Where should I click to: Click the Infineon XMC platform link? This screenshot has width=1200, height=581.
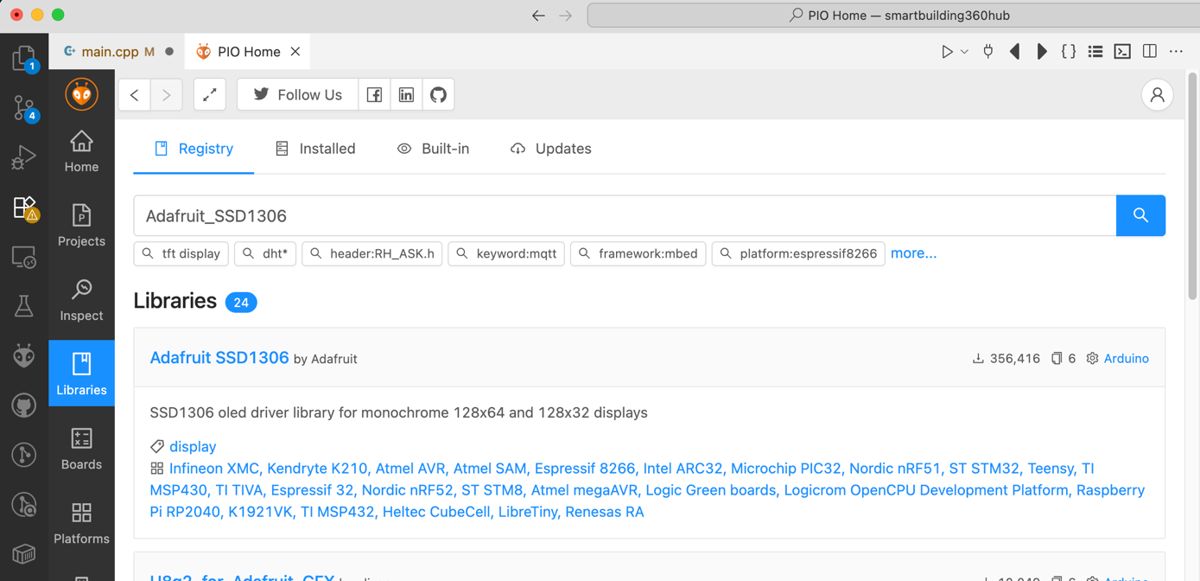click(x=213, y=468)
